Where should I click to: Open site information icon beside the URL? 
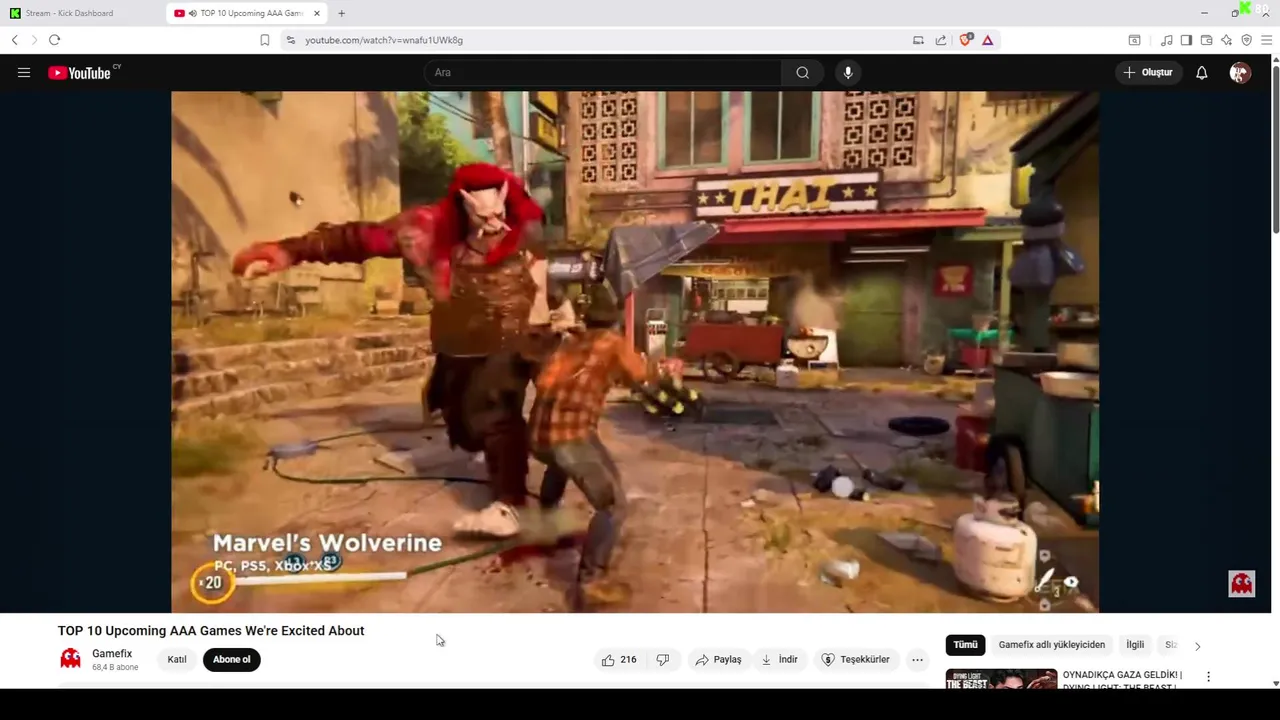[x=290, y=40]
